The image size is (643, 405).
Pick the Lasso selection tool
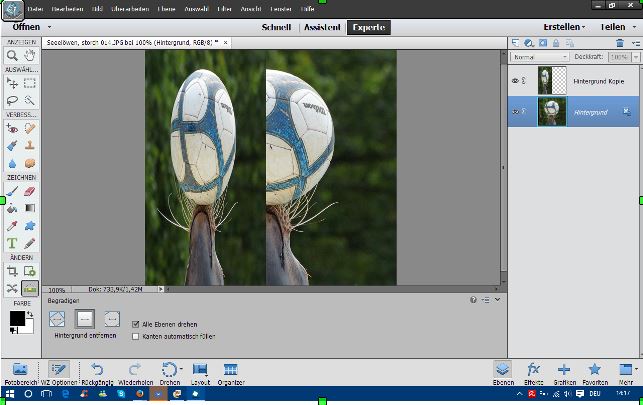(12, 100)
